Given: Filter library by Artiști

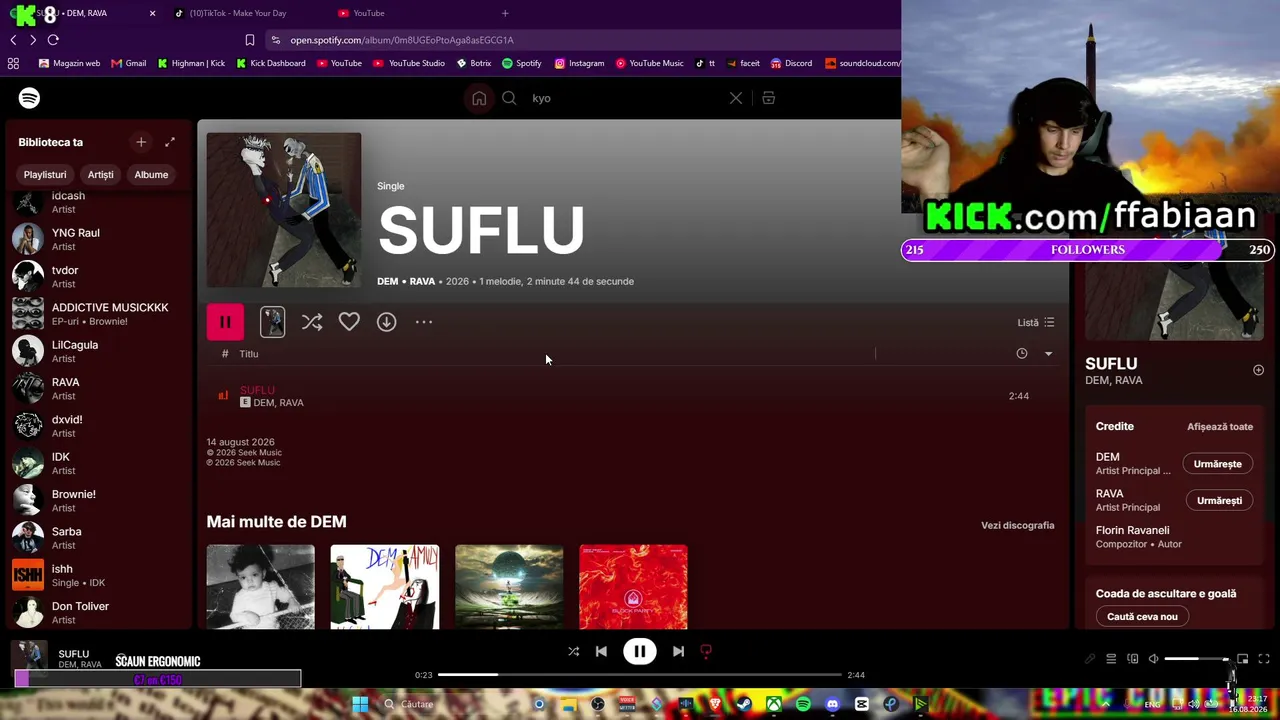Looking at the screenshot, I should tap(100, 174).
